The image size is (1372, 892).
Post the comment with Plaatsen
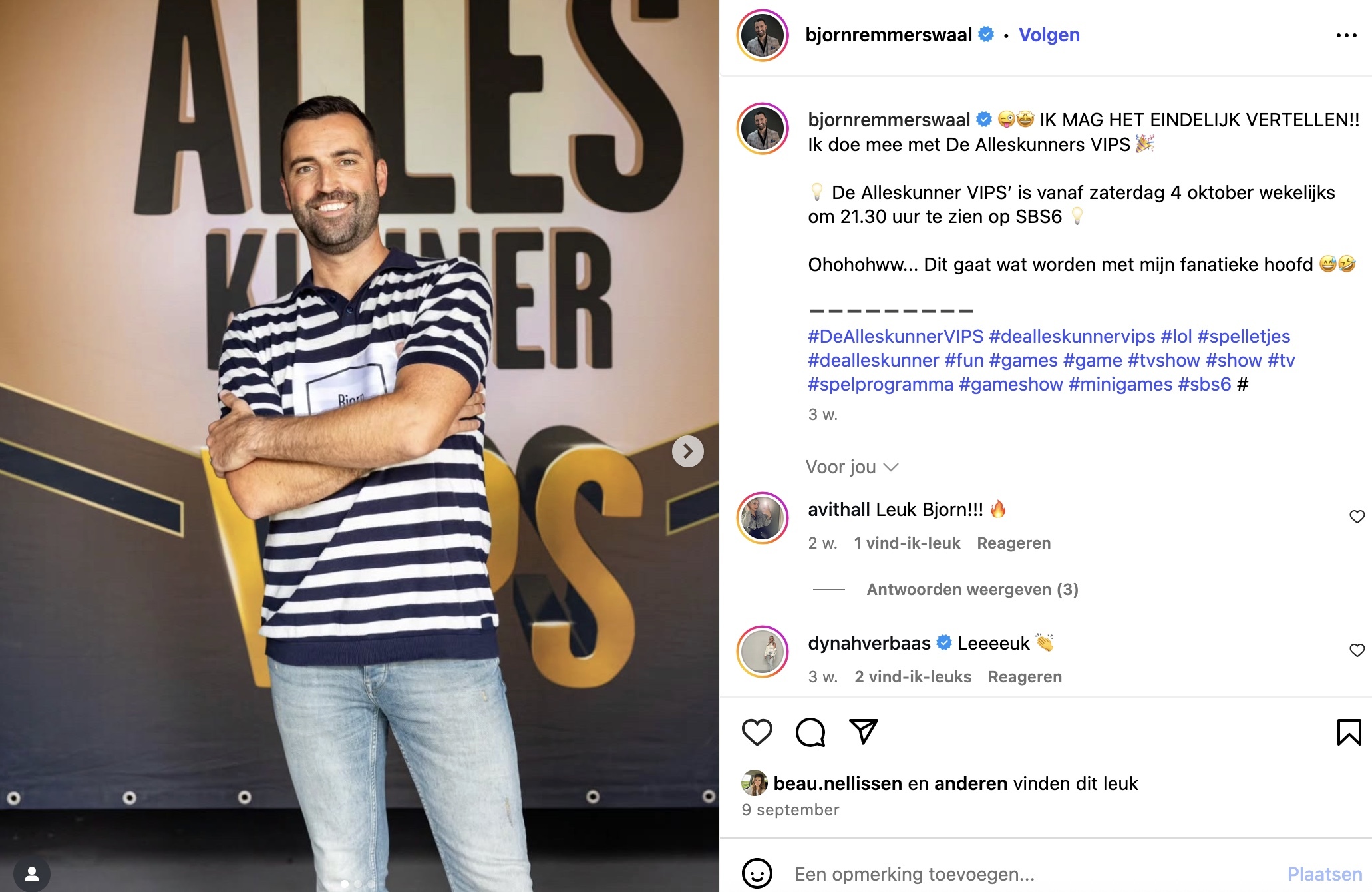point(1324,874)
